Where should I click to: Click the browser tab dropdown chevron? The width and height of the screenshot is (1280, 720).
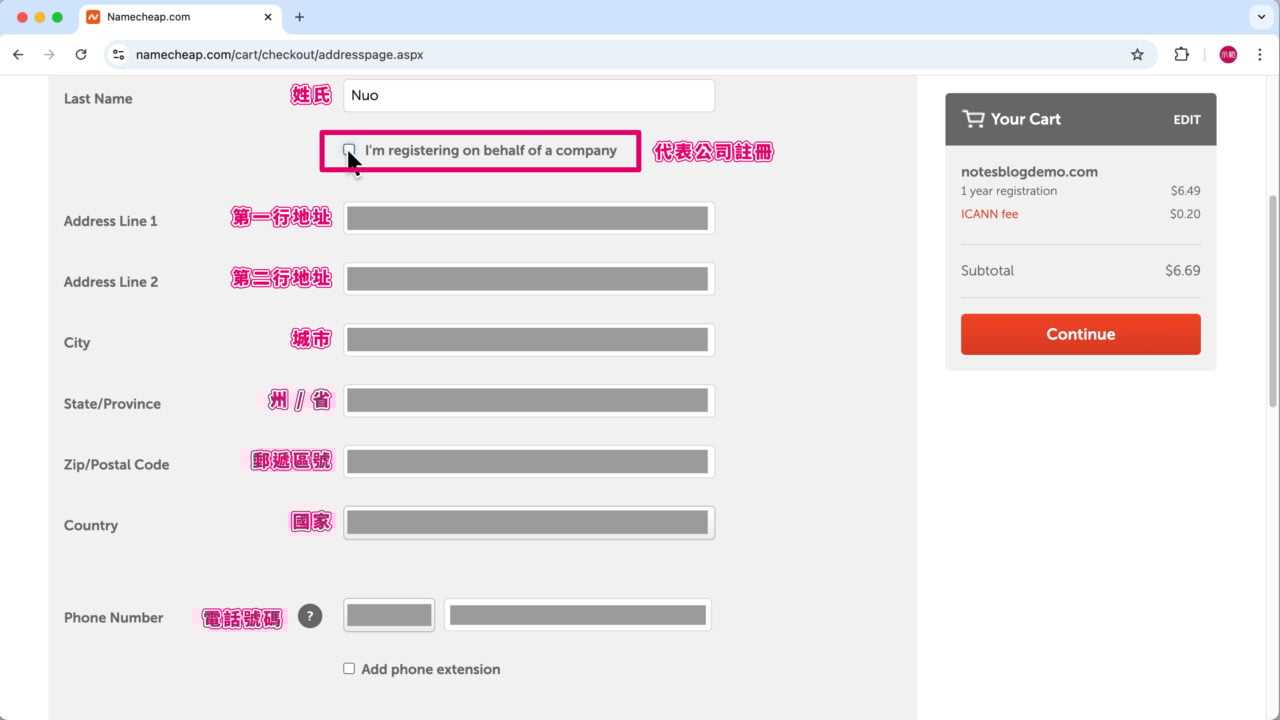(1261, 17)
